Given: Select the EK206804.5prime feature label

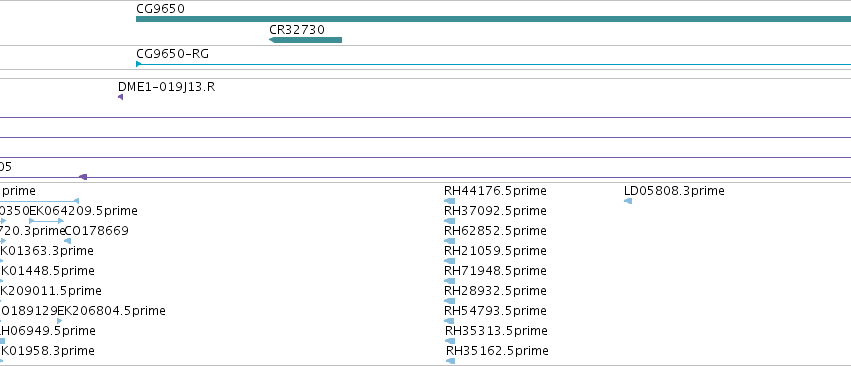Looking at the screenshot, I should click(x=111, y=311).
